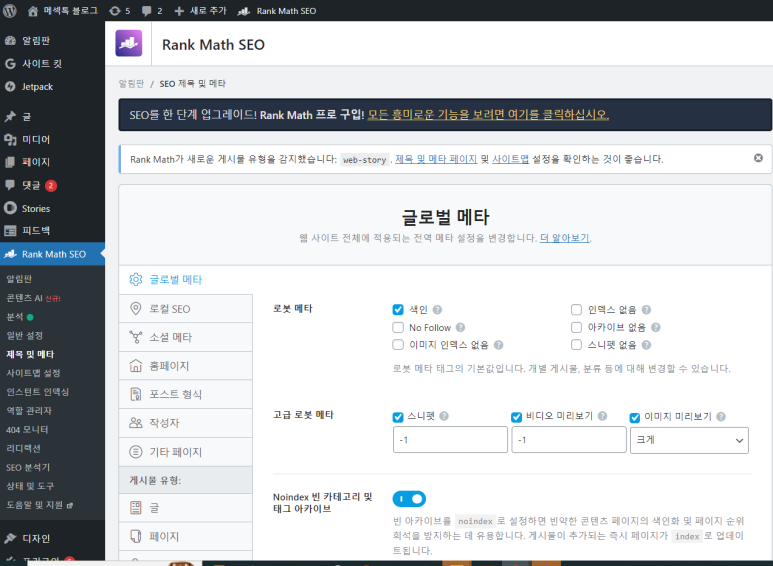Select the 소셜 메타 tab
The image size is (773, 566).
click(185, 337)
